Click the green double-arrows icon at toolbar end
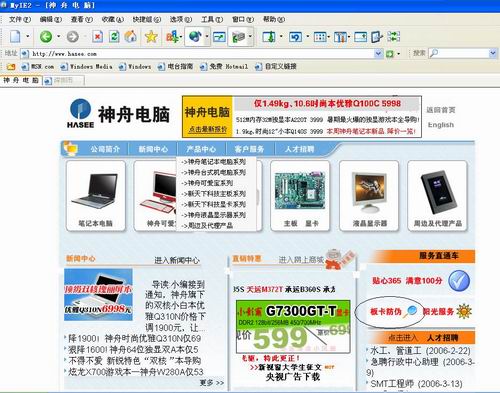500x393 pixels. click(x=394, y=36)
